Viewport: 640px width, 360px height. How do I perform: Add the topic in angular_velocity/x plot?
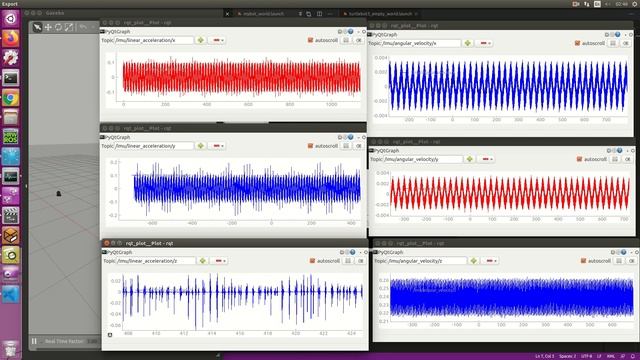pyautogui.click(x=468, y=43)
